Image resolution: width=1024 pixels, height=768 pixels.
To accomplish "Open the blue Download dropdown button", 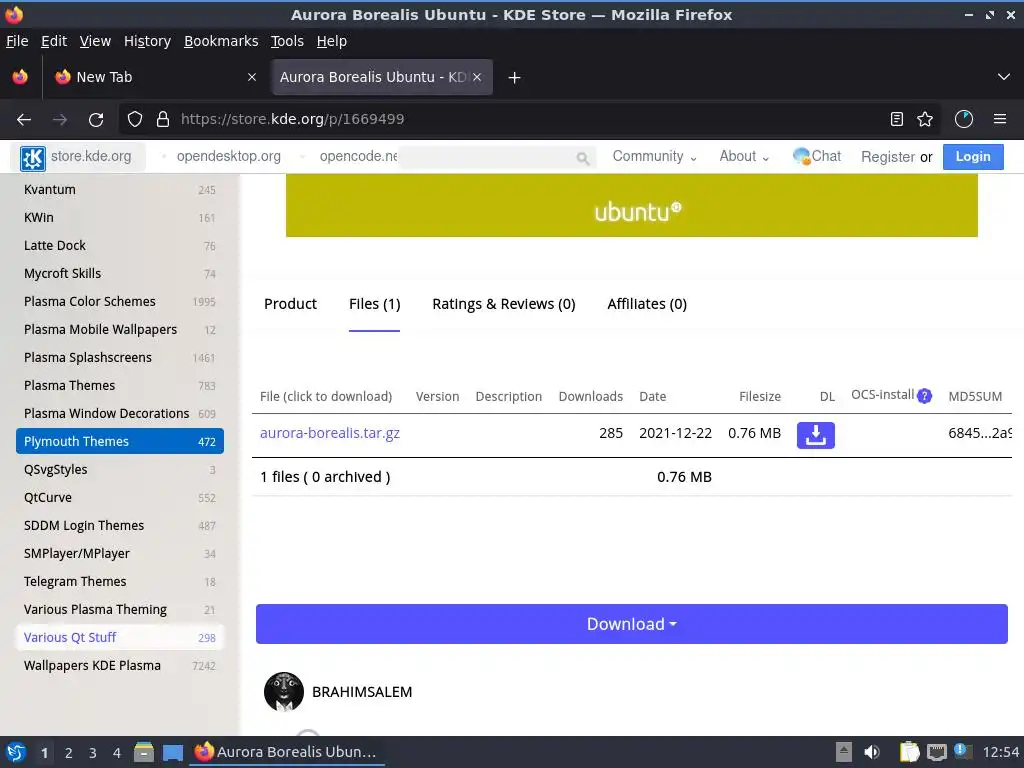I will point(632,624).
